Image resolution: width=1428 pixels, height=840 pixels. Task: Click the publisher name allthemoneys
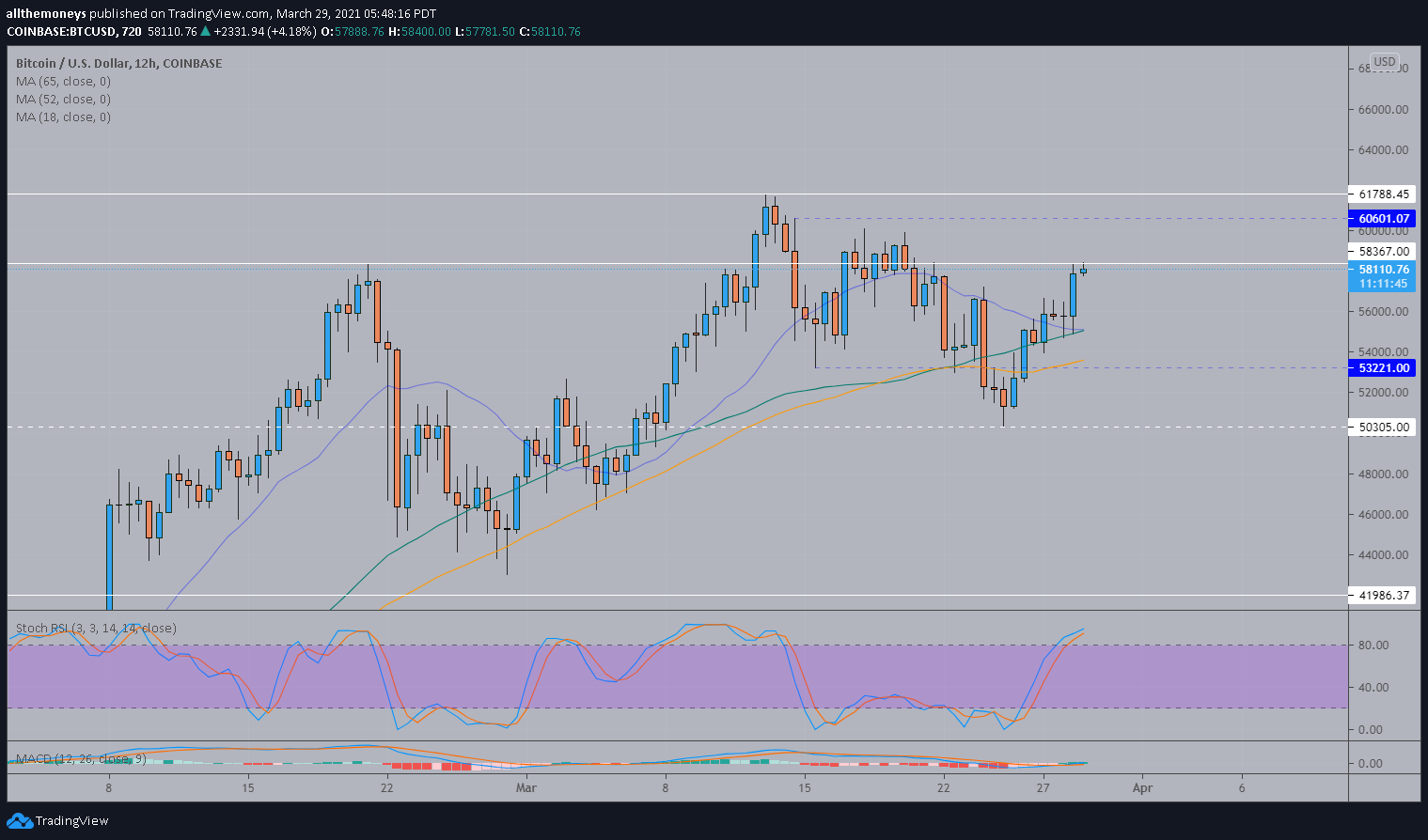[46, 14]
